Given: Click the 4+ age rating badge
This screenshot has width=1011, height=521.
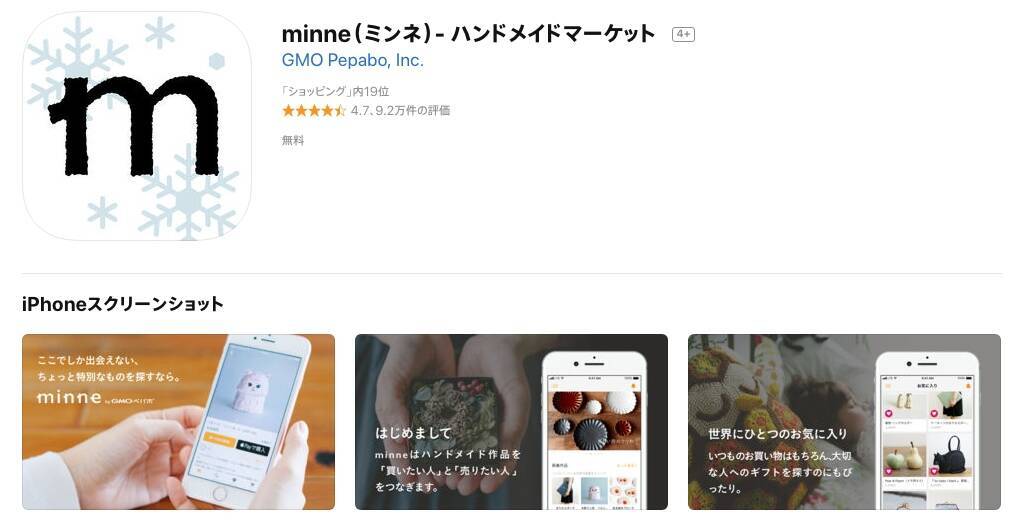Looking at the screenshot, I should click(x=683, y=34).
